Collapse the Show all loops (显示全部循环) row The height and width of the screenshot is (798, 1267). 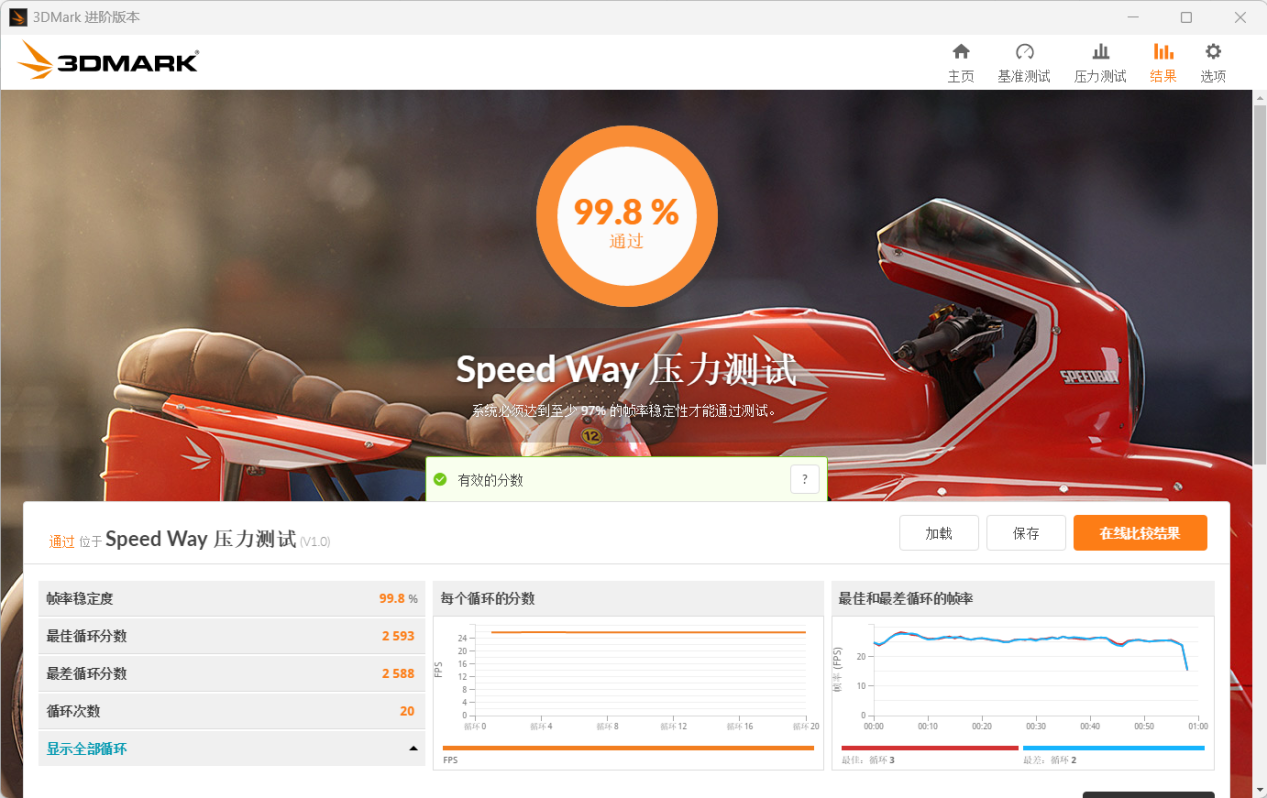232,749
